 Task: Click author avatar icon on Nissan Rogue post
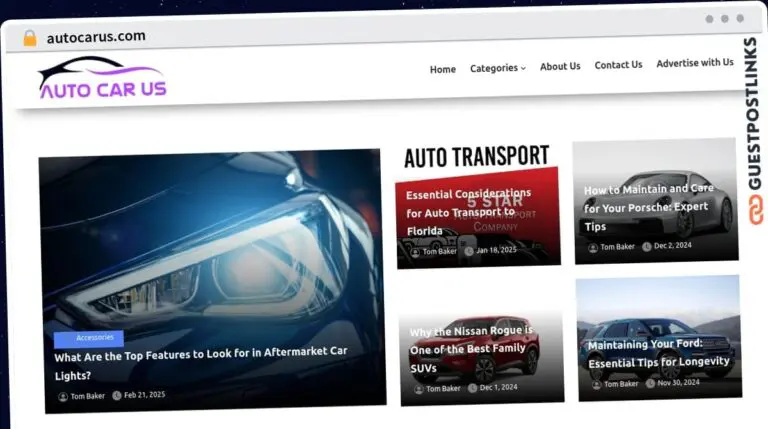pos(416,388)
